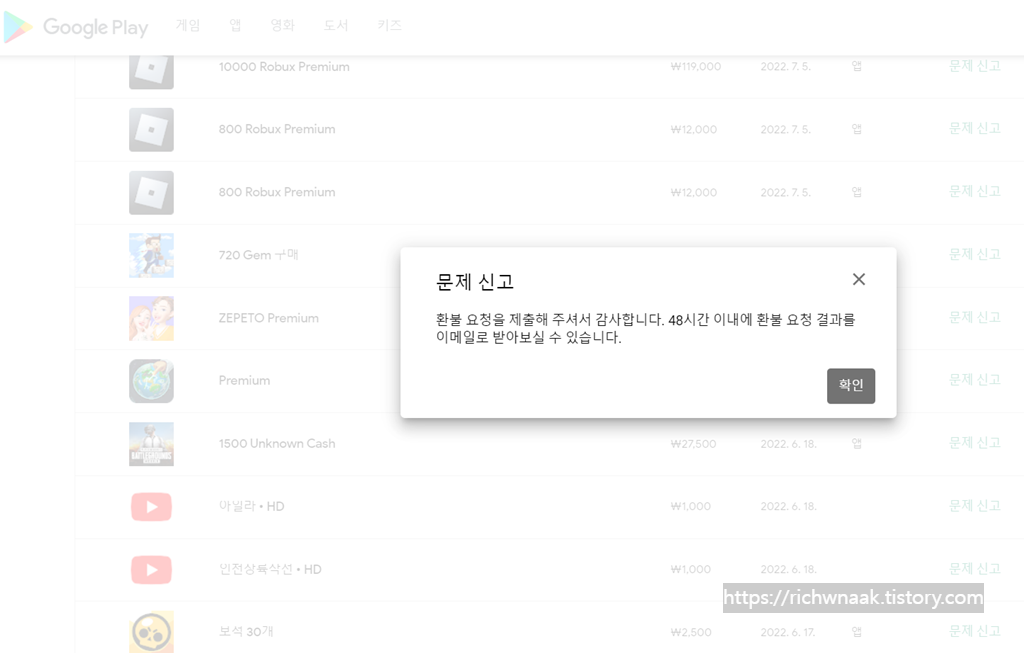The height and width of the screenshot is (653, 1024).
Task: Click the ₩119,000 price
Action: (x=696, y=67)
